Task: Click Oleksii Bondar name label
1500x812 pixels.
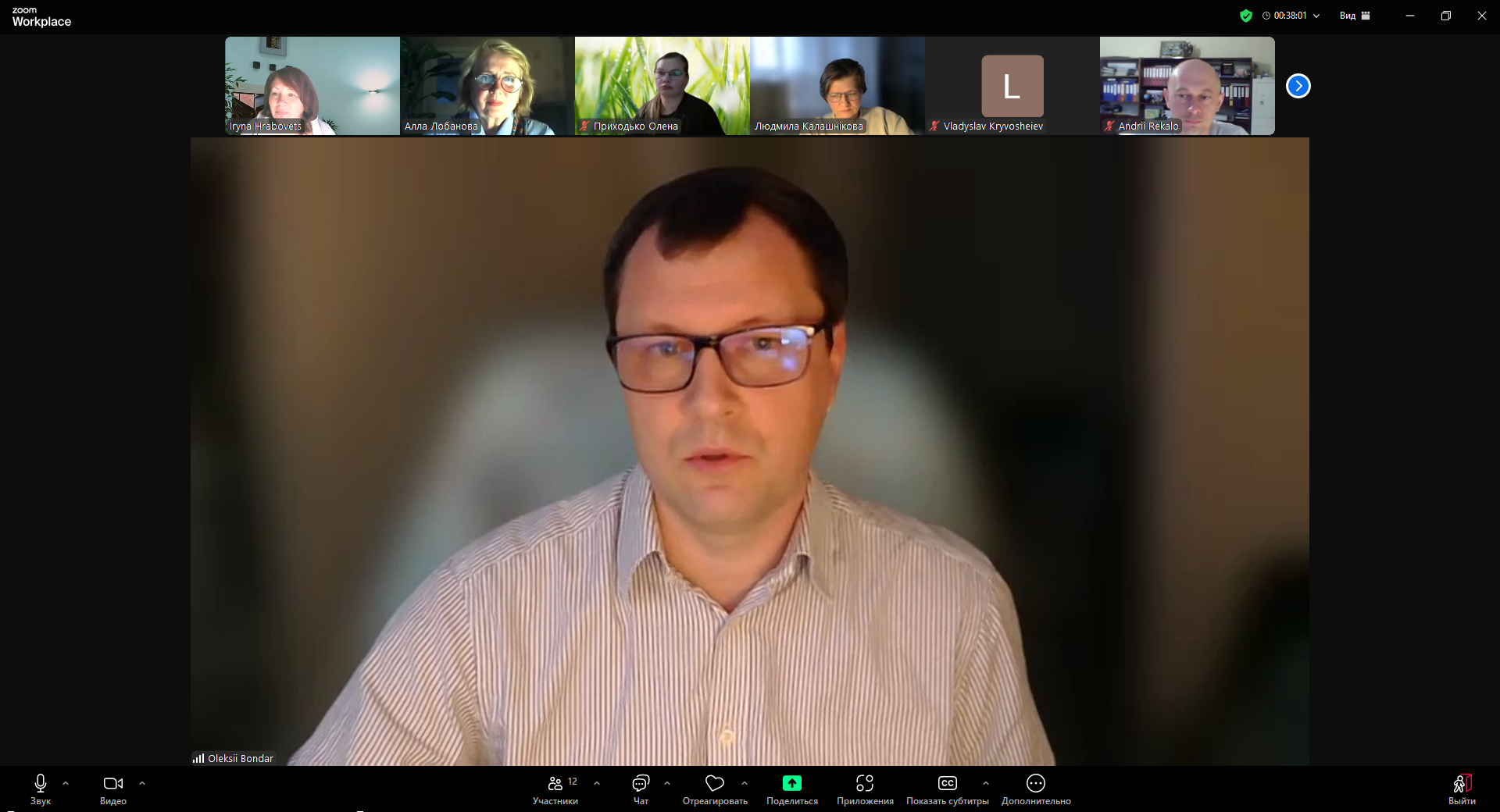Action: pos(241,758)
